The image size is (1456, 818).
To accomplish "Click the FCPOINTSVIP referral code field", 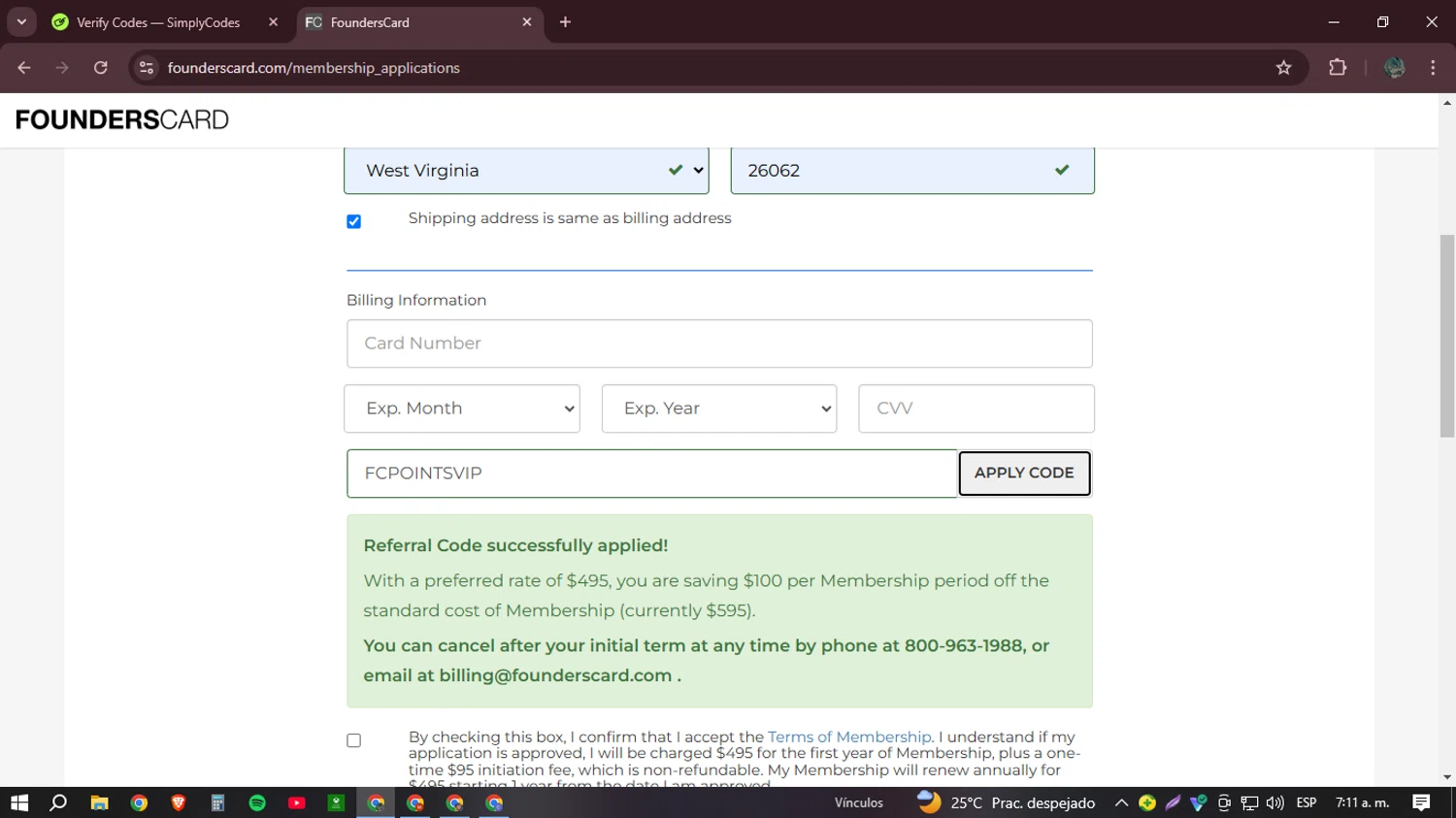I will (x=652, y=474).
